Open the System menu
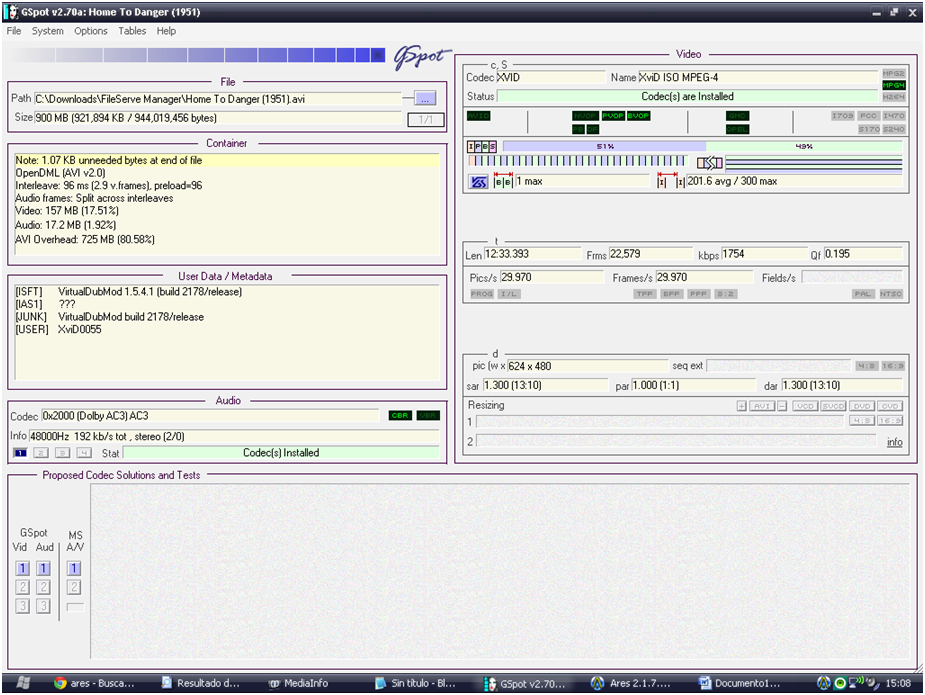The image size is (925, 695). click(x=48, y=31)
